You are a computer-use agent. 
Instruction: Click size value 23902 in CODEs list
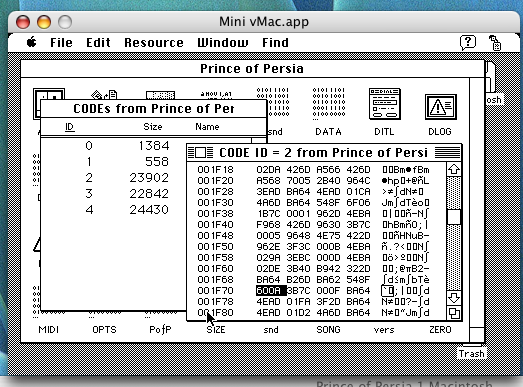click(x=149, y=177)
